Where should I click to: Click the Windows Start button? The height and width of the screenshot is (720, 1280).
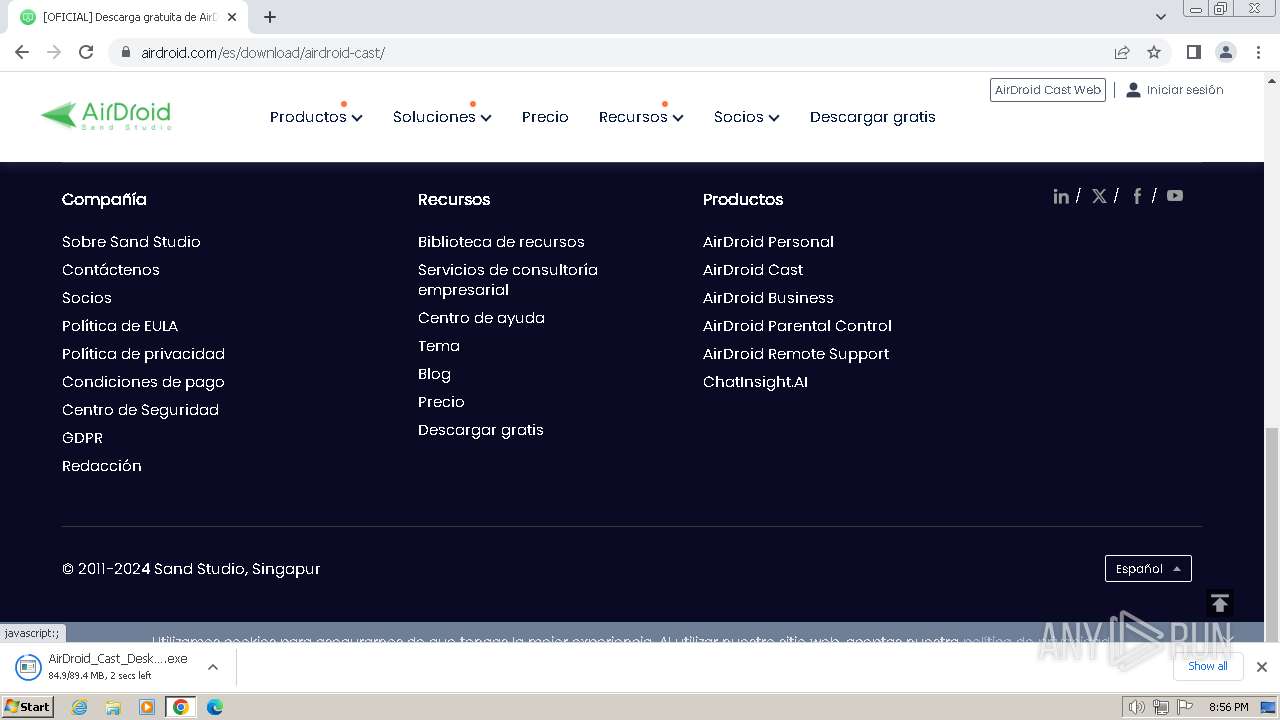(x=27, y=707)
